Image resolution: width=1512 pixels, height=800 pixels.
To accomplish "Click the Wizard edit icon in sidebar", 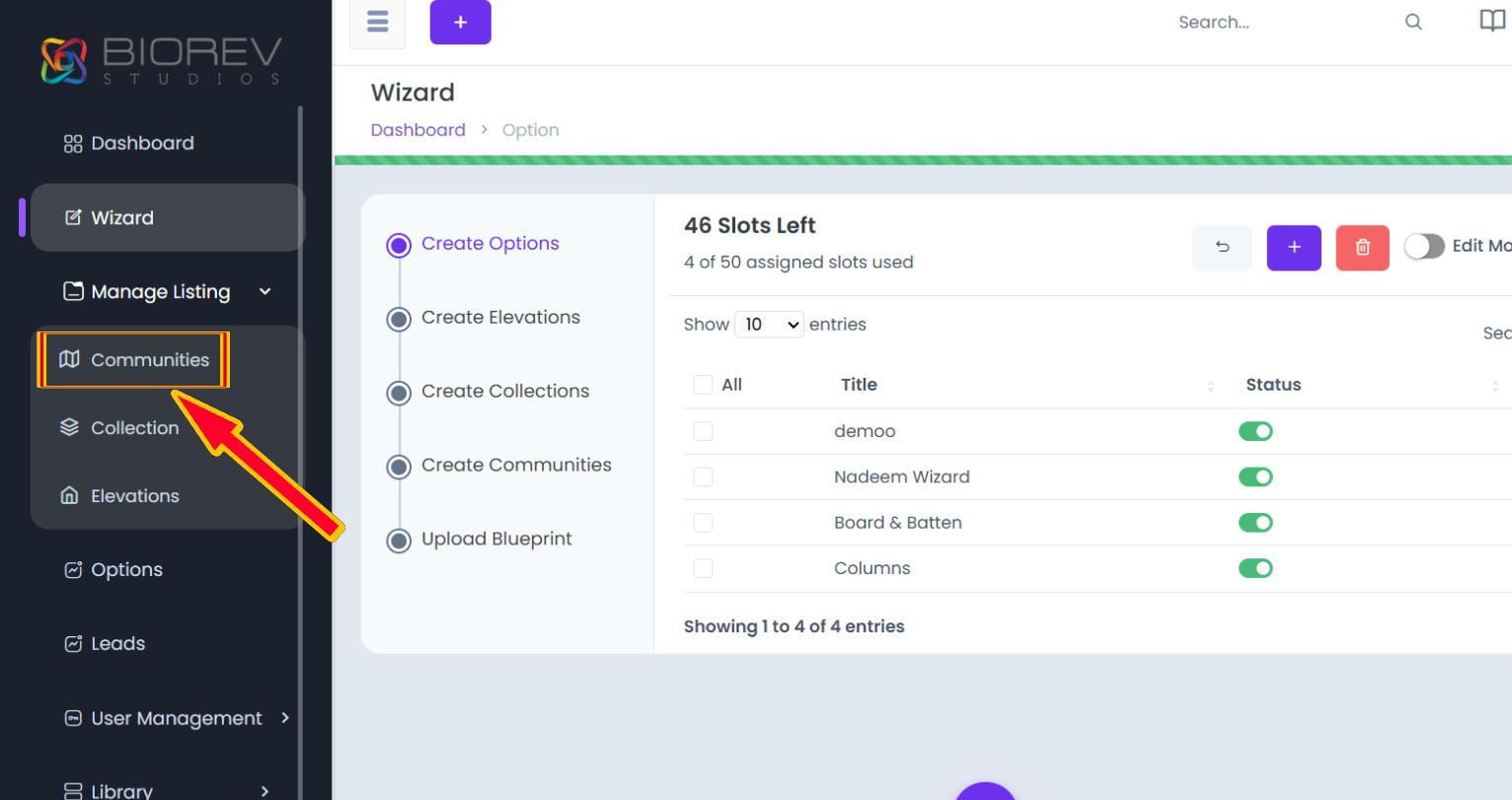I will tap(73, 218).
